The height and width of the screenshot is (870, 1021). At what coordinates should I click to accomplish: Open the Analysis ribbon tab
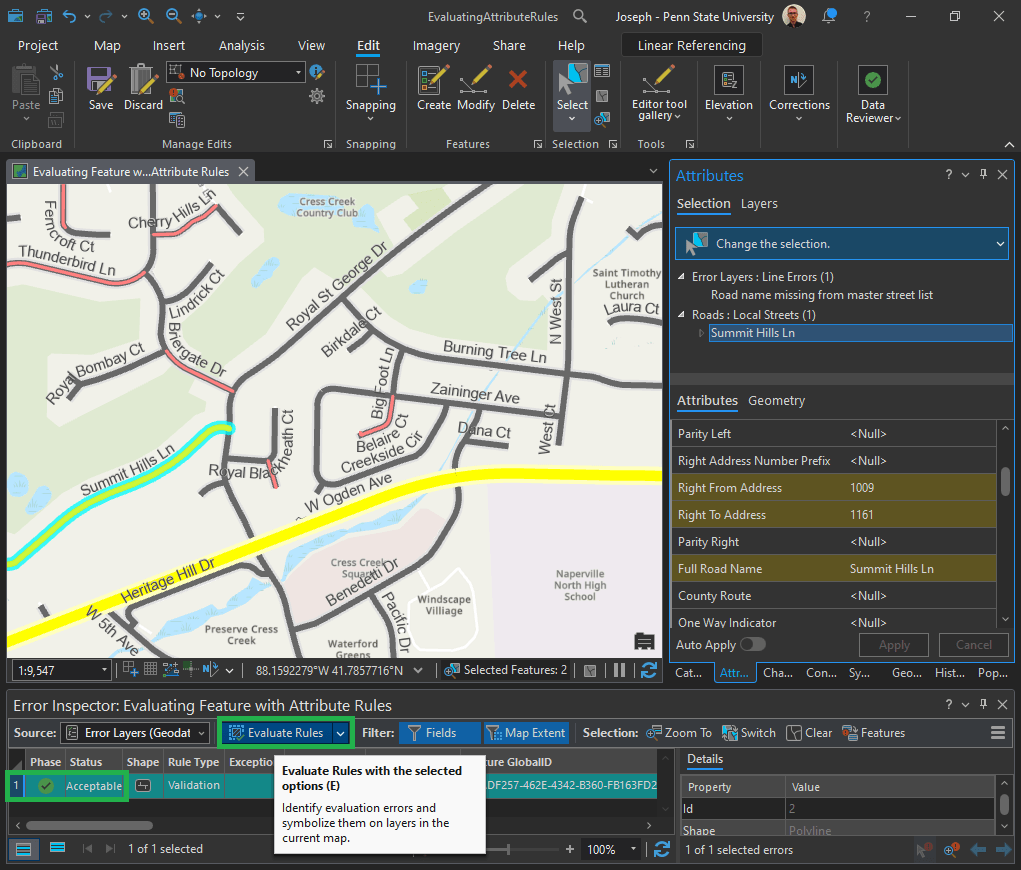242,46
